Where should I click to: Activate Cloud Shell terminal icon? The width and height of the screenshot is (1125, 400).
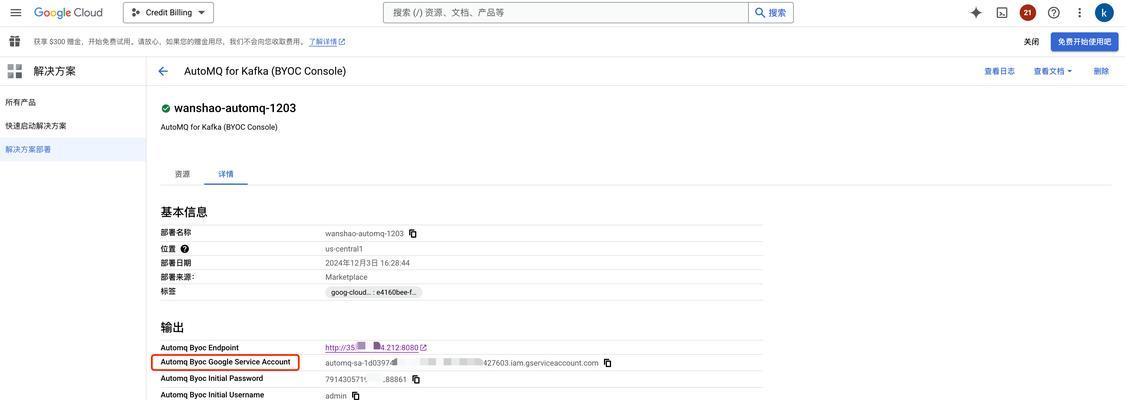click(x=1002, y=13)
